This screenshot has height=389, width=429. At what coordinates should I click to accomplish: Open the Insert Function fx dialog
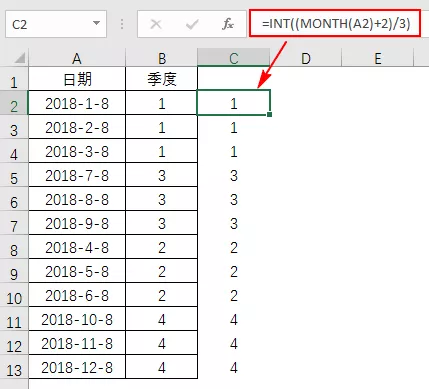coord(228,24)
